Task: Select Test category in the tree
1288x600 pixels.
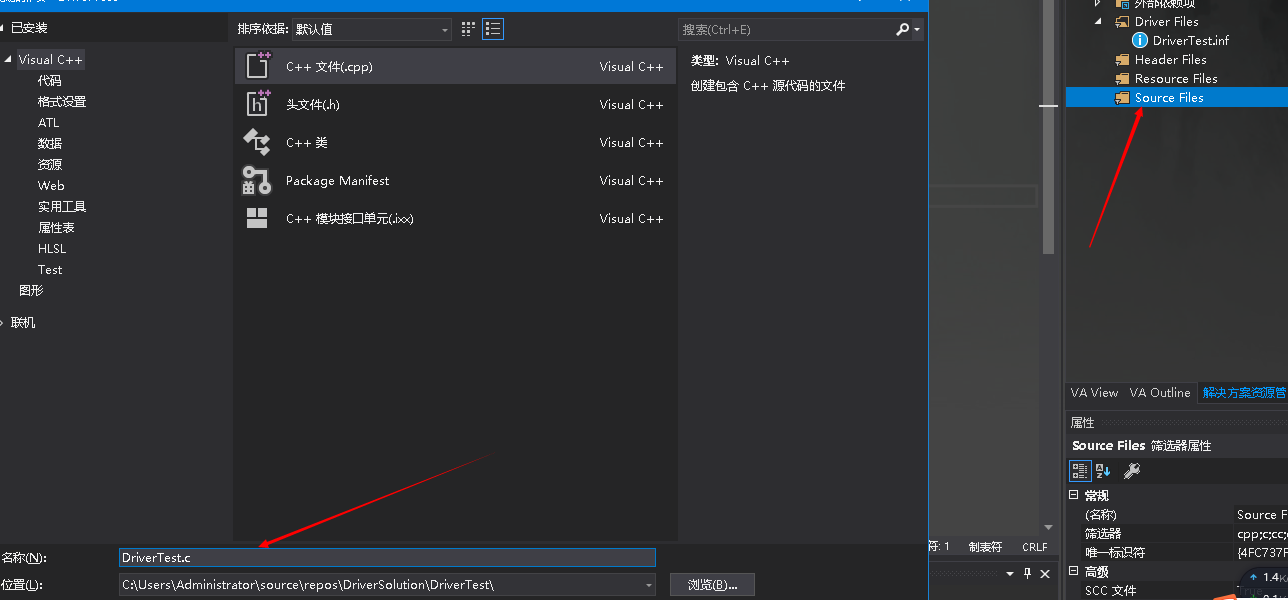Action: pyautogui.click(x=50, y=270)
